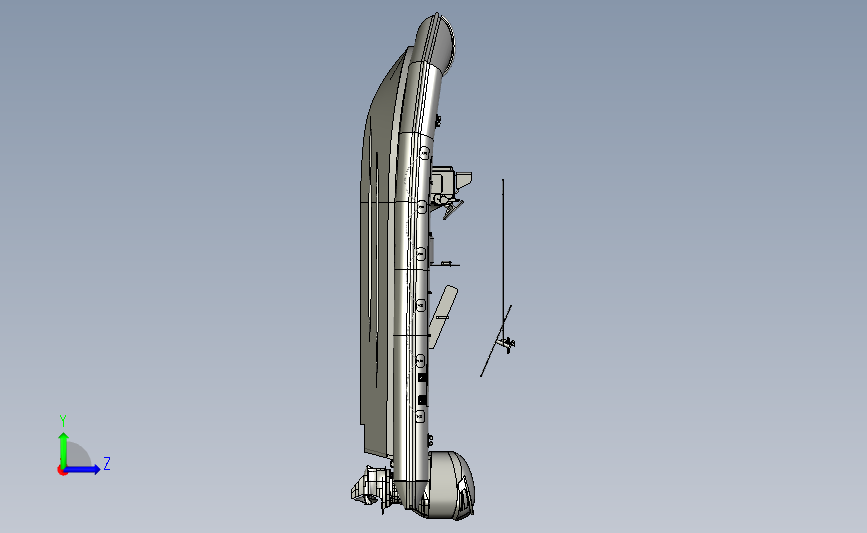The image size is (867, 533).
Task: Select the steering console on the boat deck
Action: pyautogui.click(x=450, y=190)
